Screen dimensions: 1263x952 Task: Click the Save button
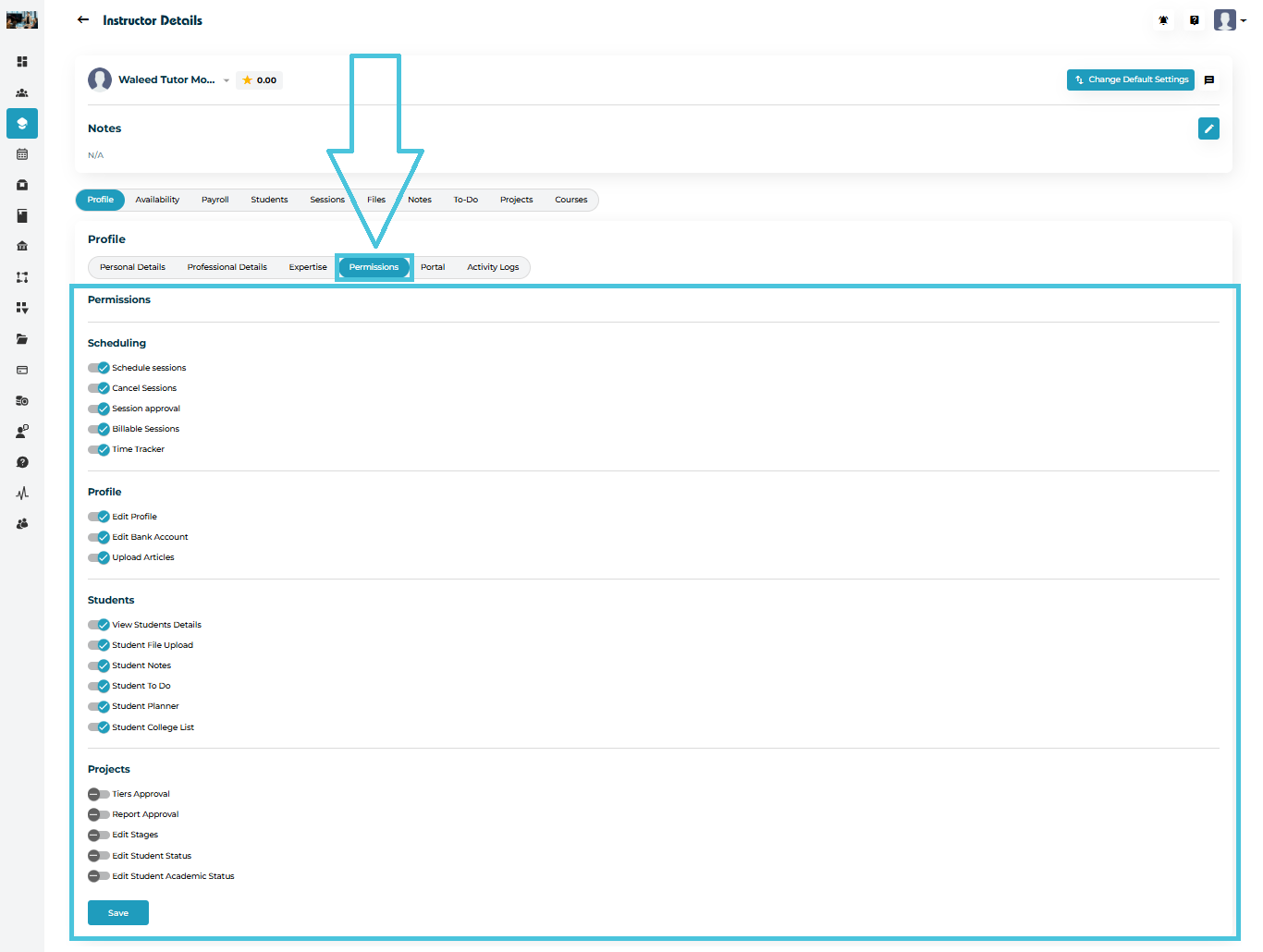(118, 912)
